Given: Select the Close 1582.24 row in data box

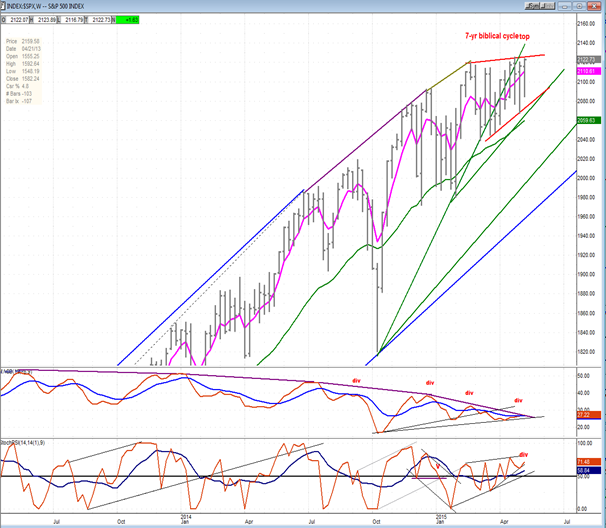Looking at the screenshot, I should [23, 79].
